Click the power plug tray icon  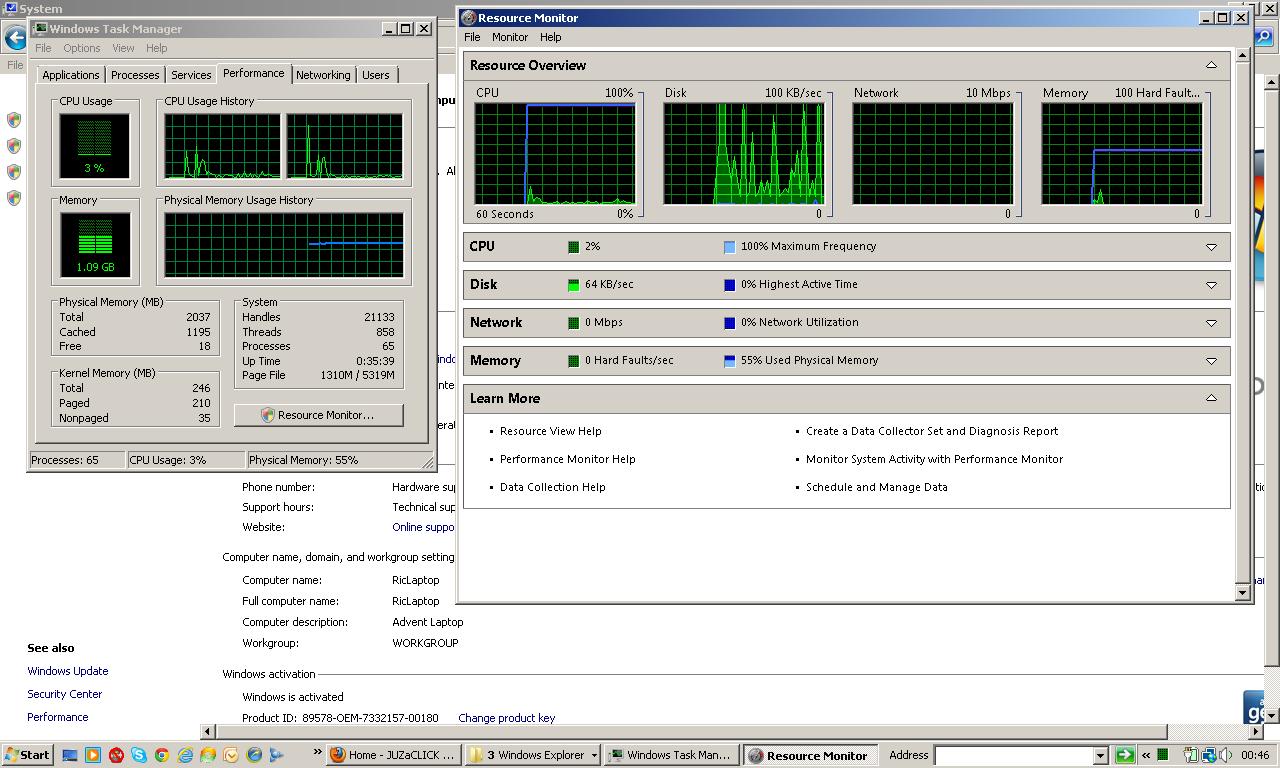coord(1191,755)
